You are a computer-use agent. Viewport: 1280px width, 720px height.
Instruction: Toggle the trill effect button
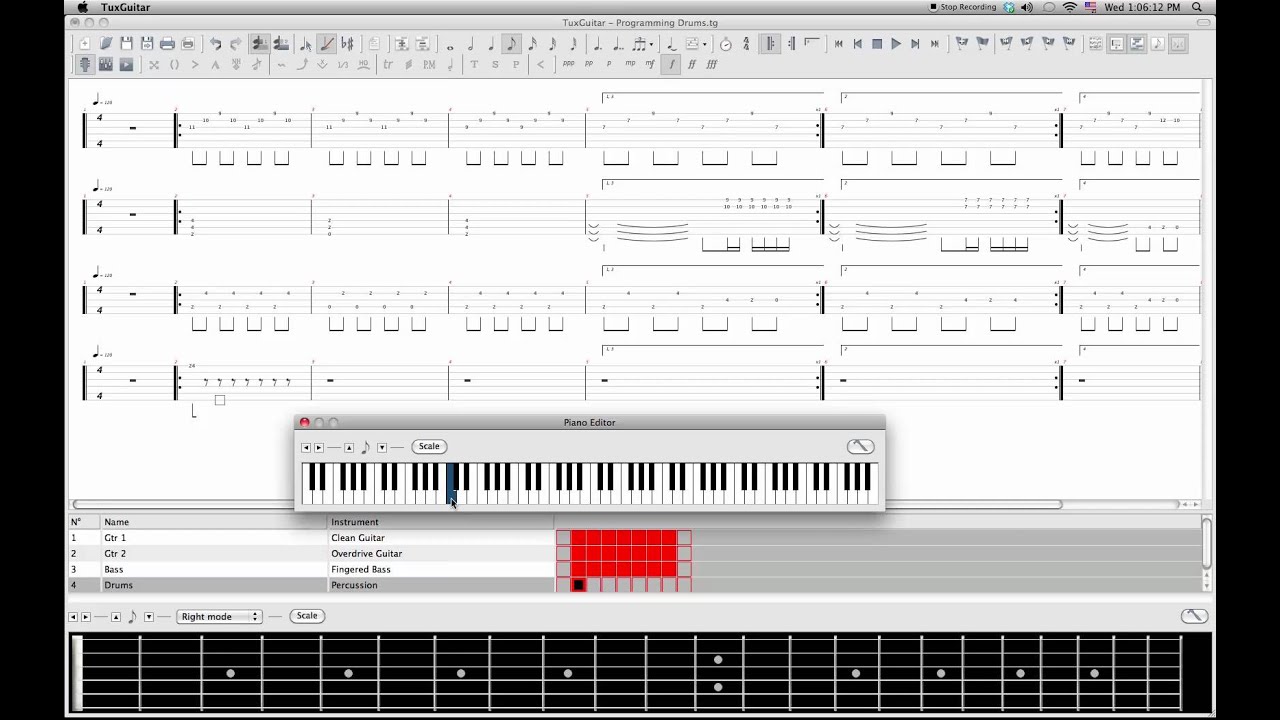[388, 64]
